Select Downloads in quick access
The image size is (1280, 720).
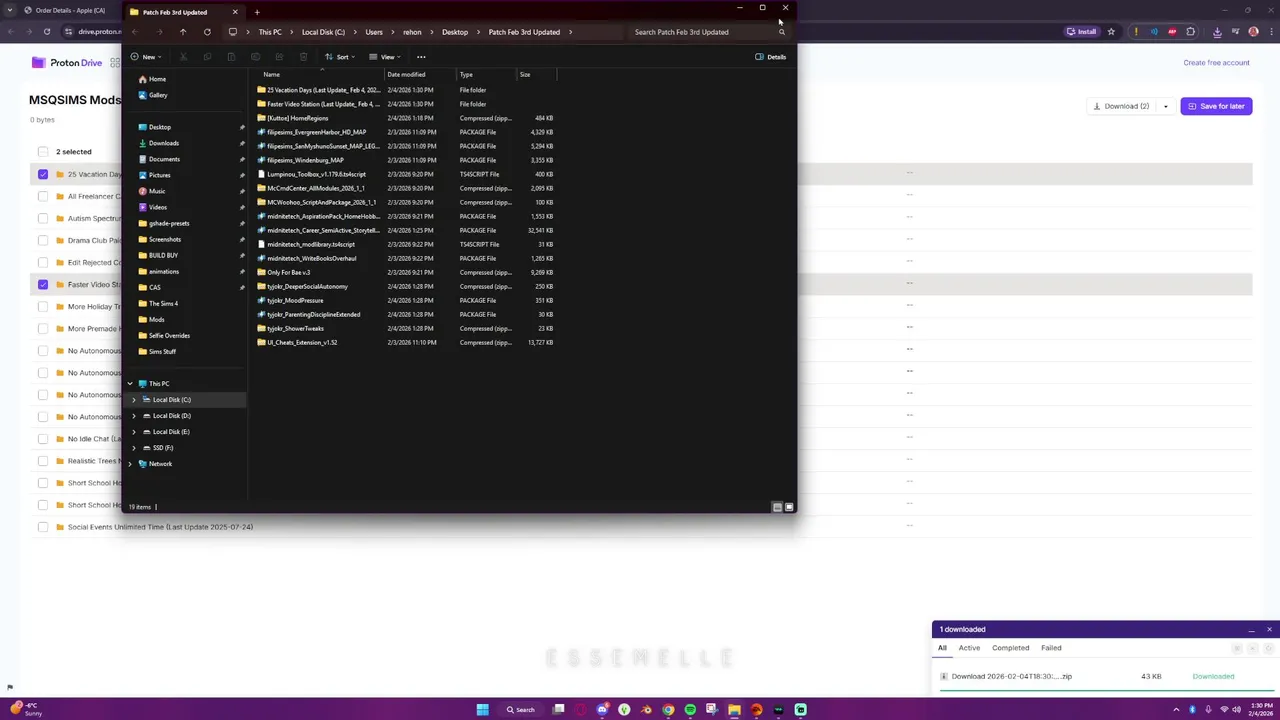pos(158,143)
